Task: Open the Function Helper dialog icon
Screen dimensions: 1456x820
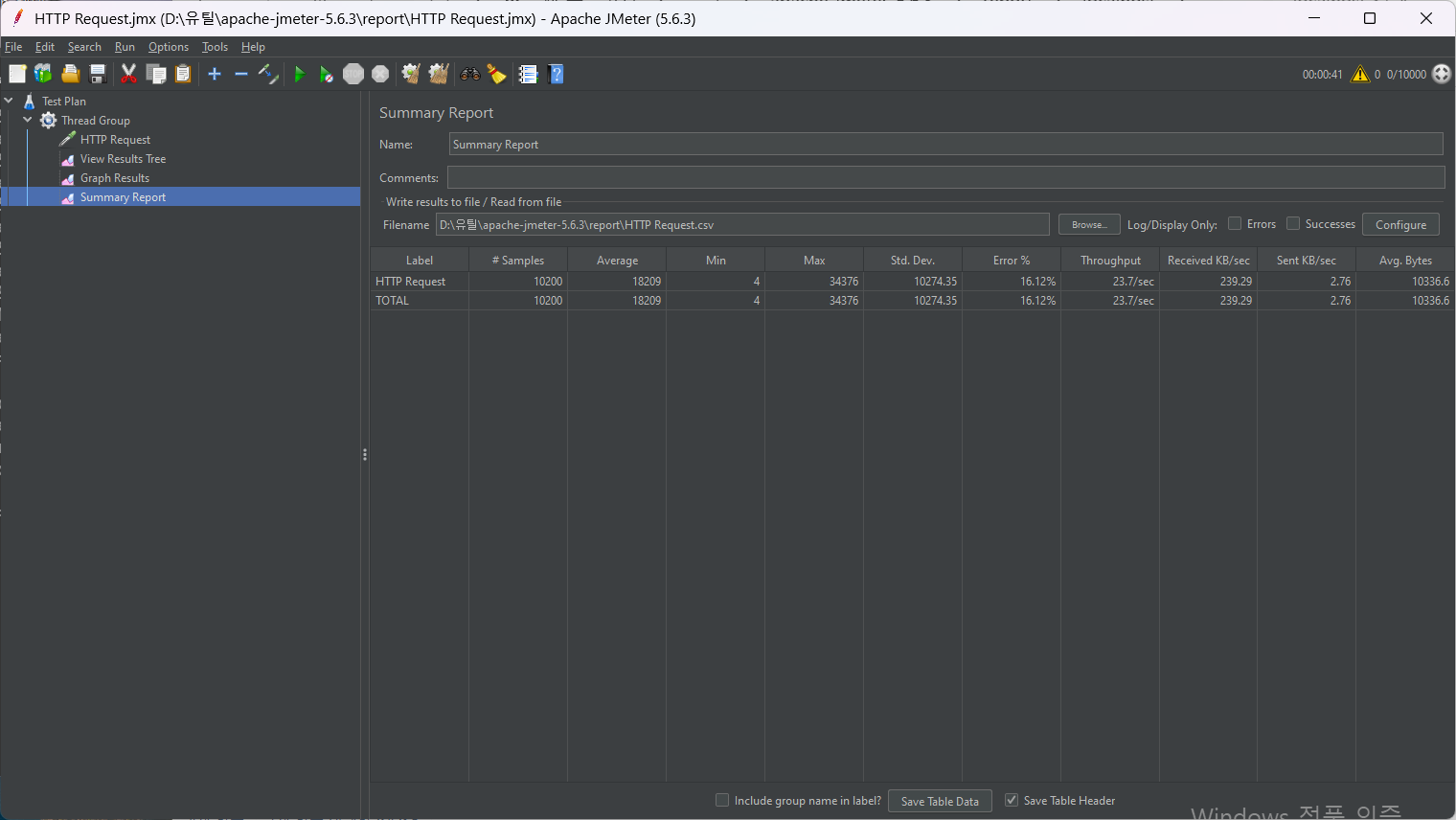Action: (529, 74)
